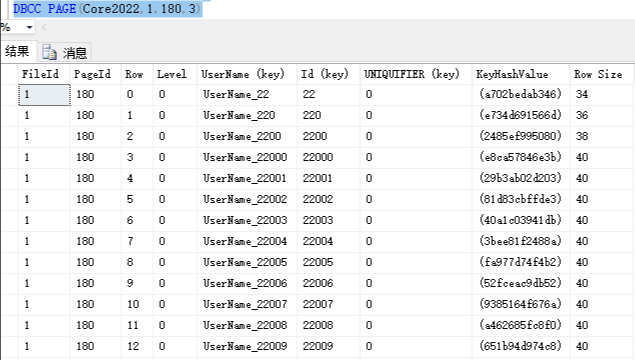Screen dimensions: 635x360
Task: Click the Level column header
Action: tap(175, 74)
